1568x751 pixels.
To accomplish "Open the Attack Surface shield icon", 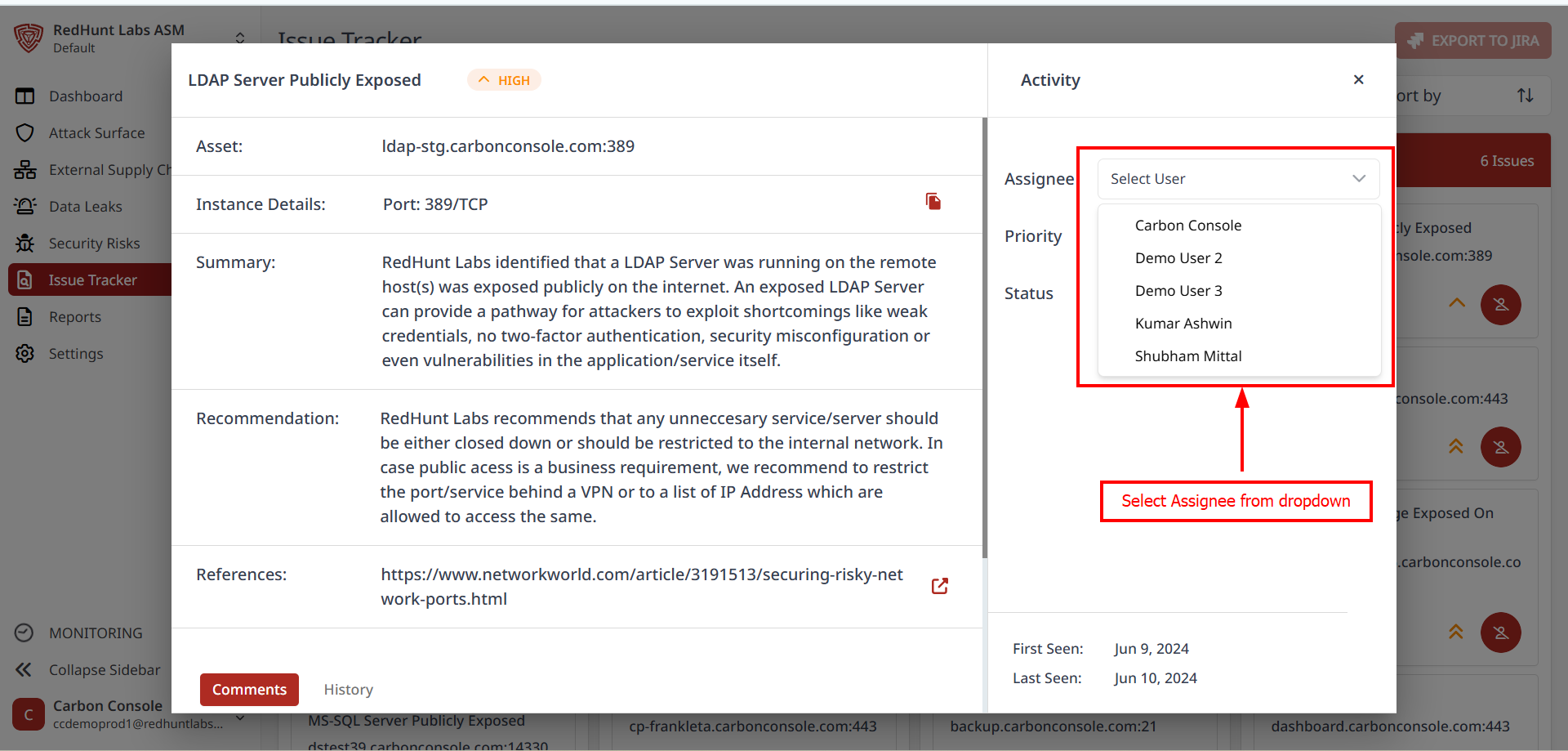I will (x=25, y=133).
